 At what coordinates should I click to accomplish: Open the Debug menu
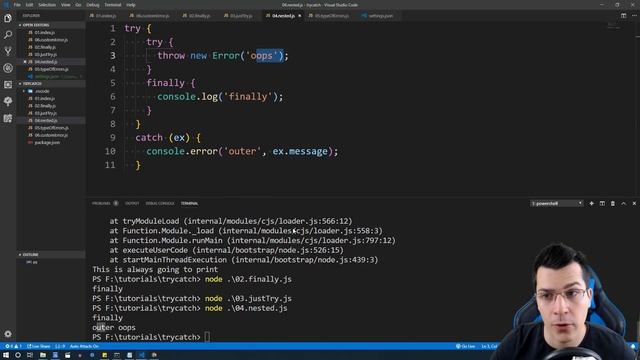click(x=93, y=5)
